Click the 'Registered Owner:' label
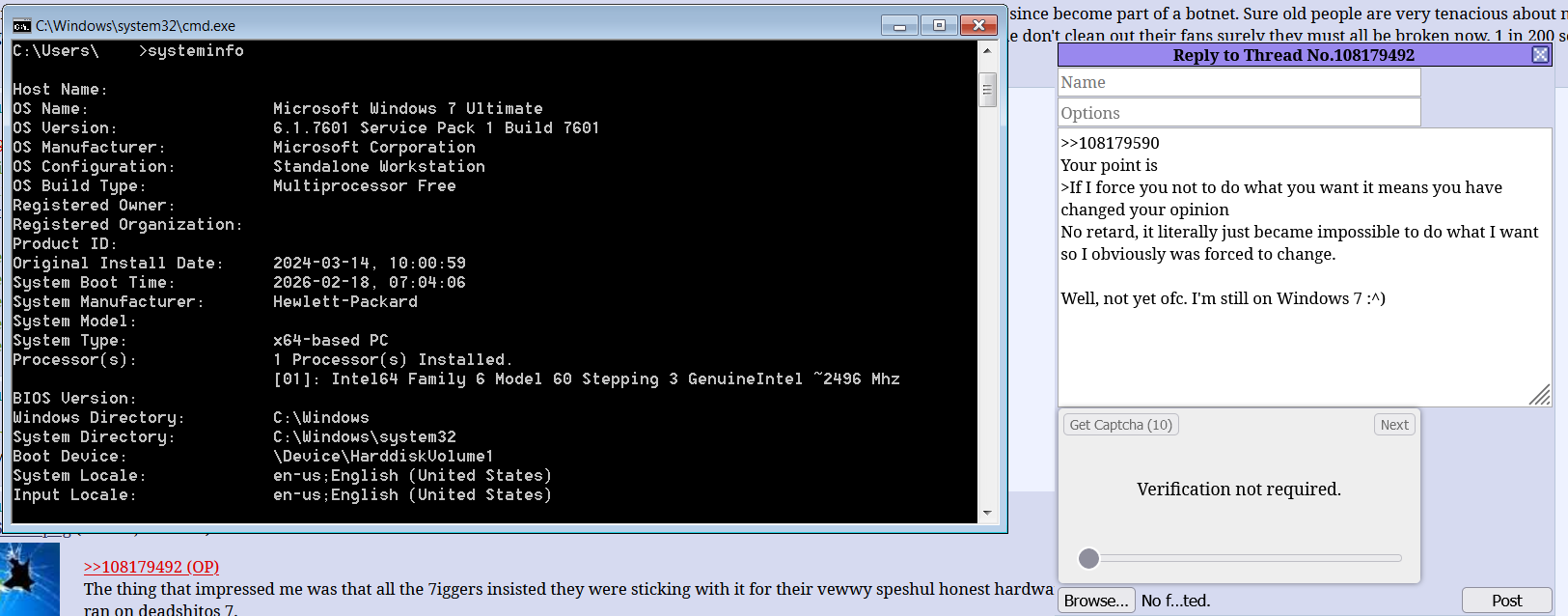 pos(94,205)
